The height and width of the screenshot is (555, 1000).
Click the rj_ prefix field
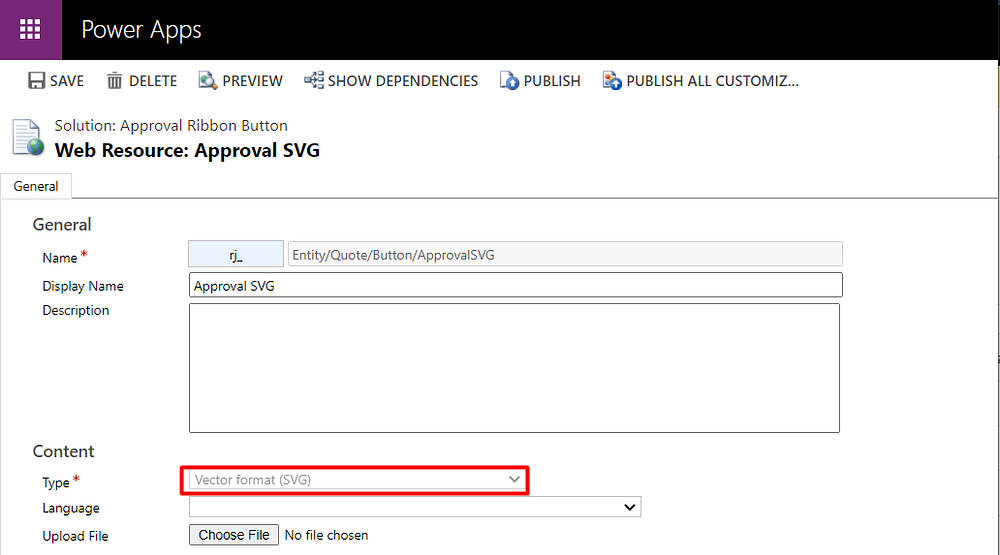(x=236, y=254)
